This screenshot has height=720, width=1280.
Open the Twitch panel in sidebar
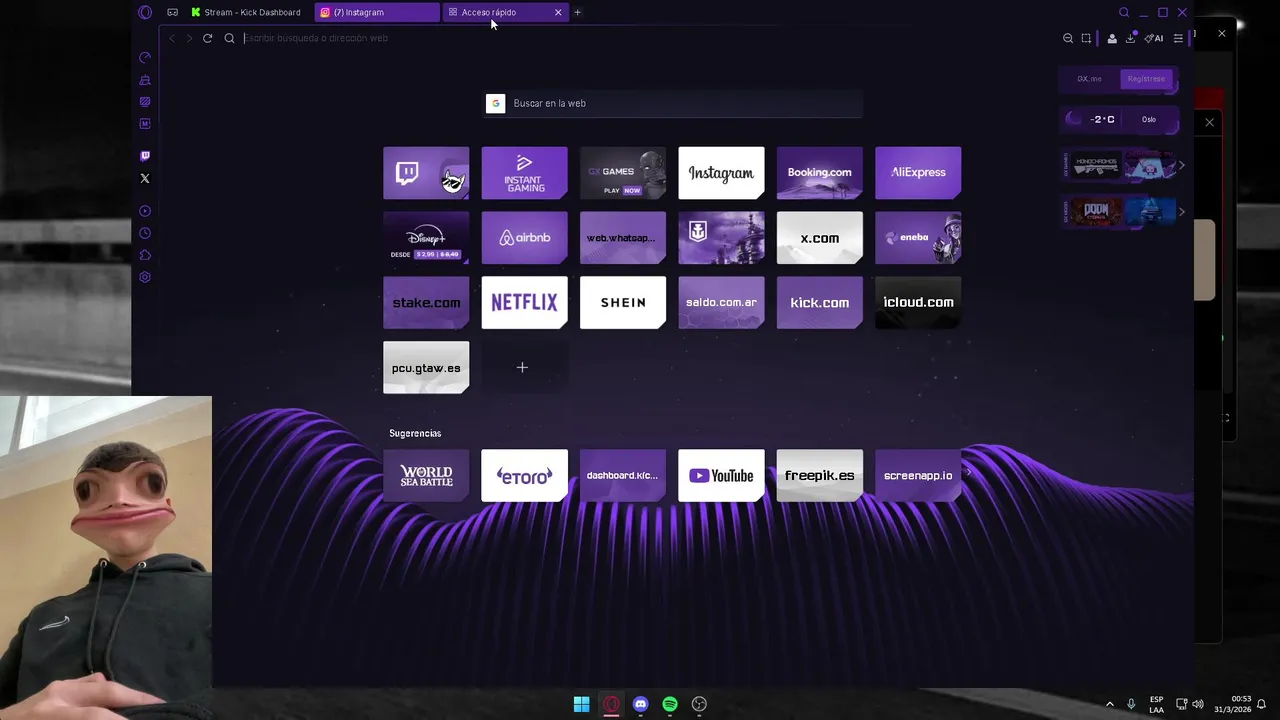click(145, 156)
